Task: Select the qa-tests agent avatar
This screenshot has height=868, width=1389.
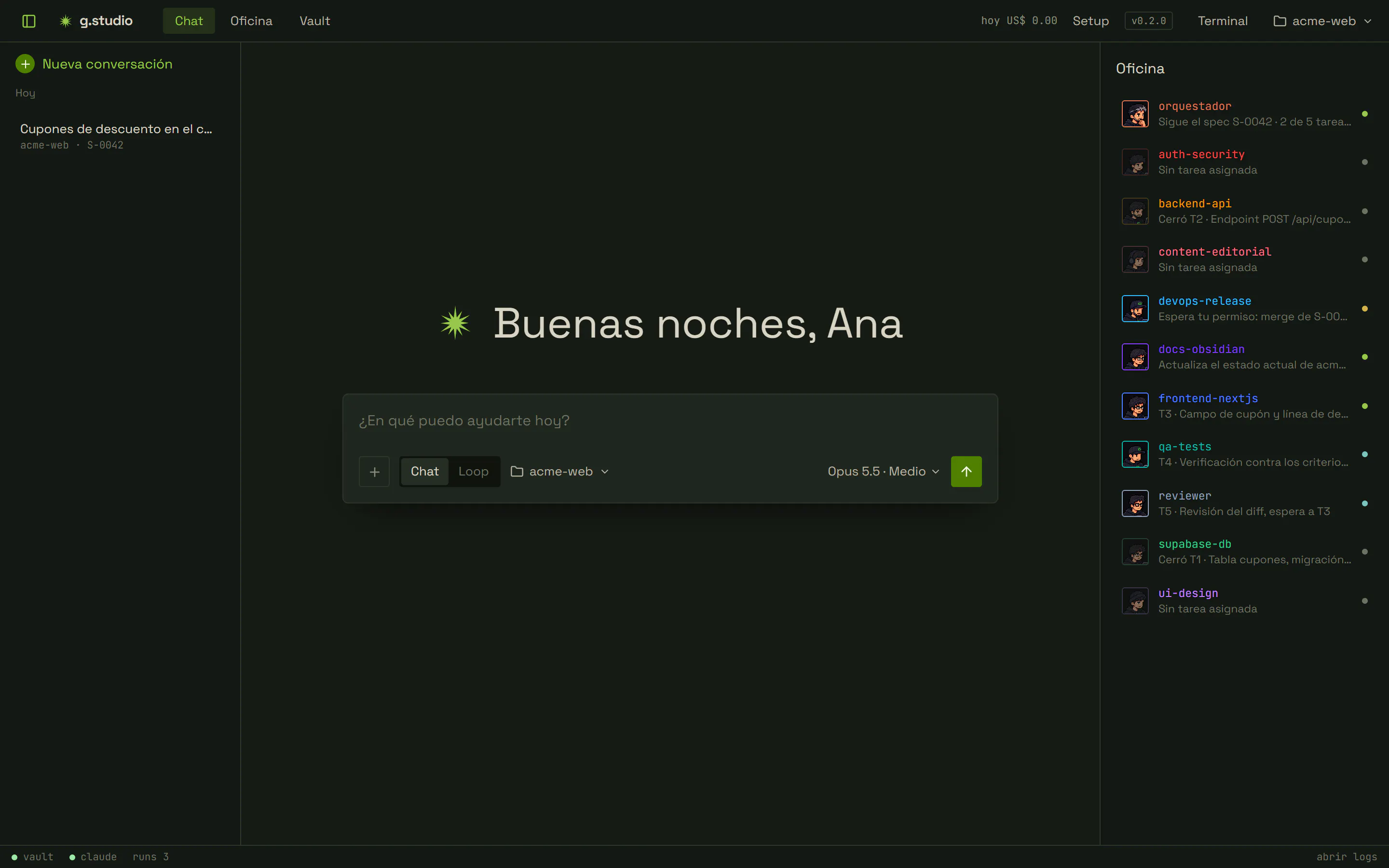Action: [x=1135, y=454]
